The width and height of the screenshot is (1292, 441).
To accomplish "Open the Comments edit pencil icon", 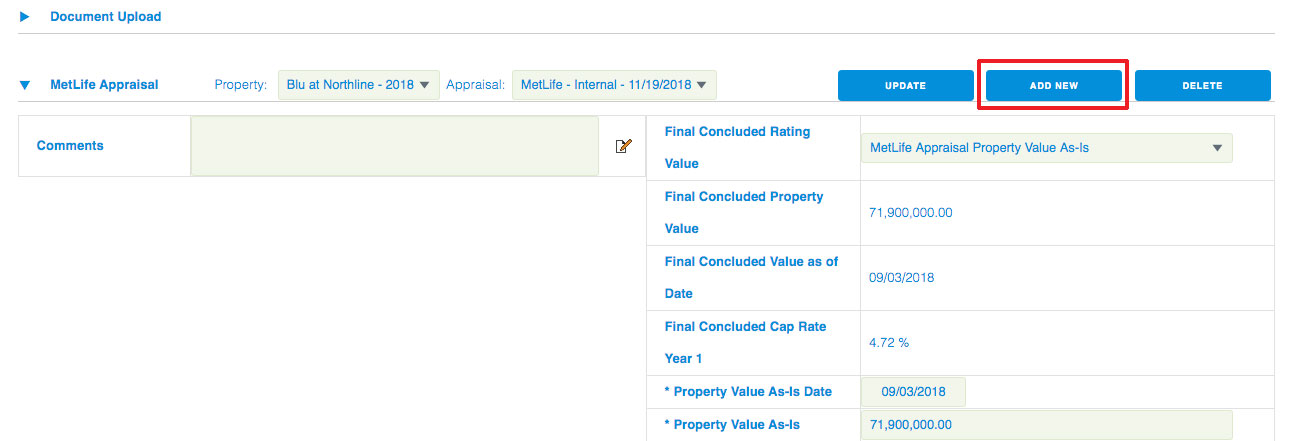I will [623, 146].
